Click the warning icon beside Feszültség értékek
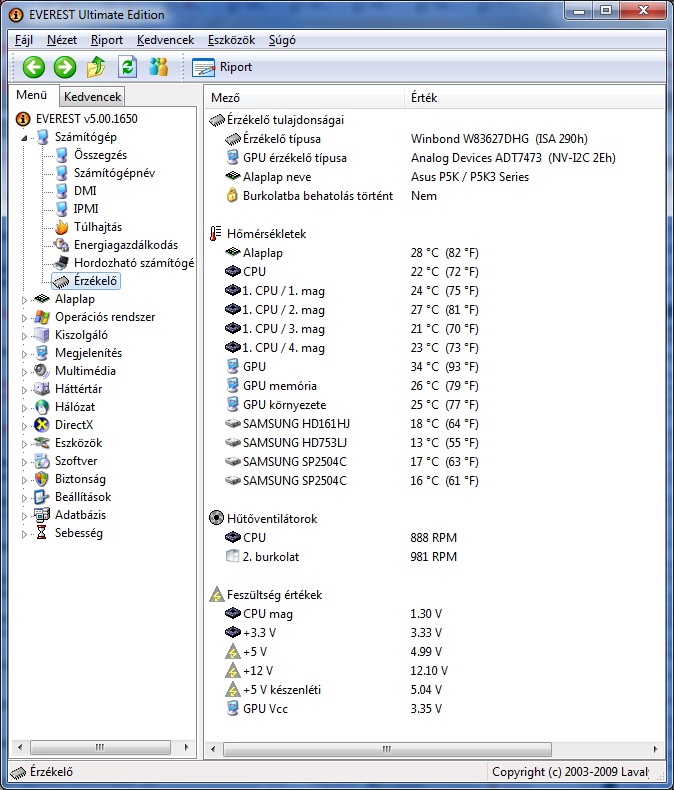 (217, 595)
